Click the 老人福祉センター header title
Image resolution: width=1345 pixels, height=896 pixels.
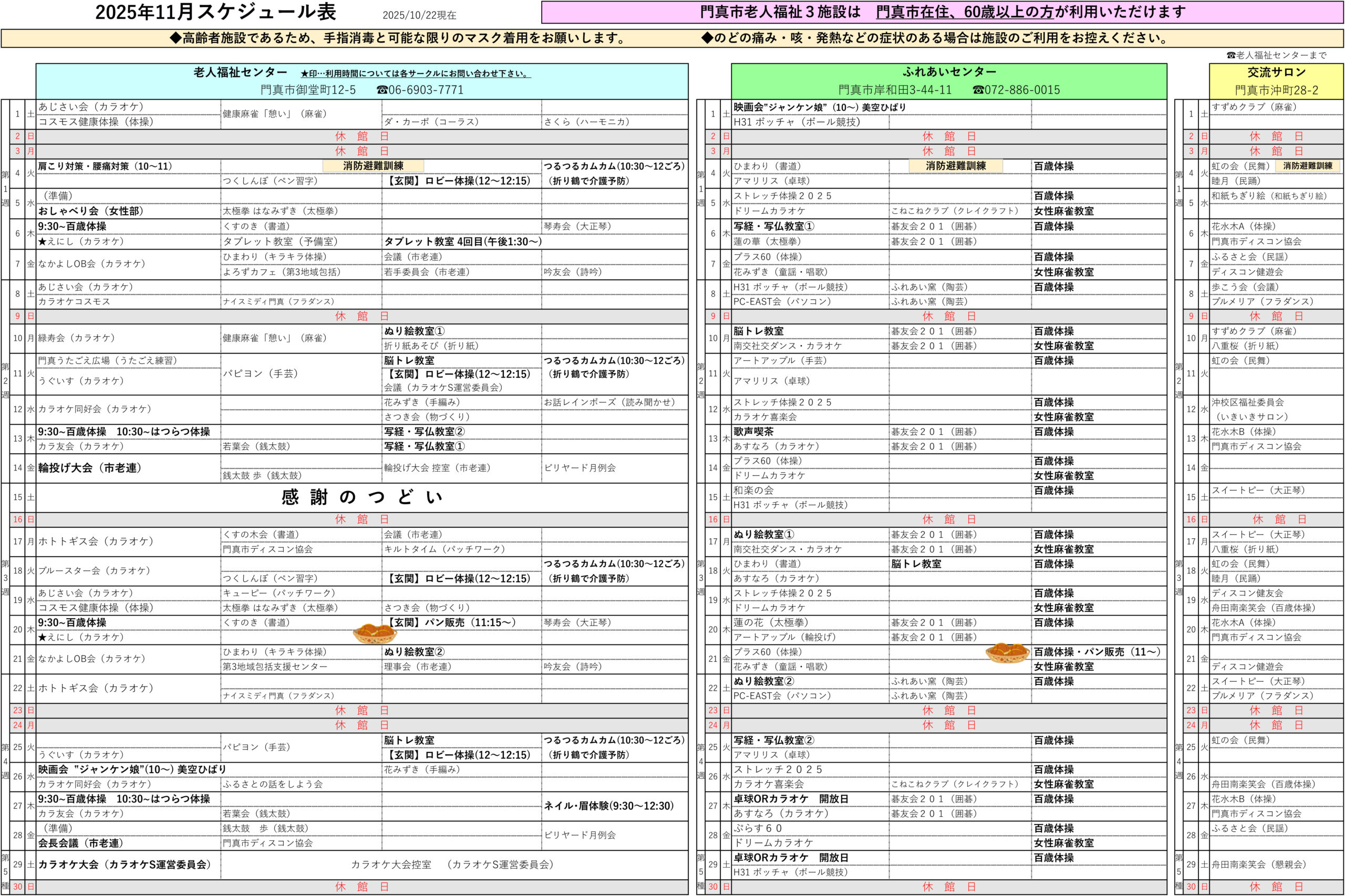(240, 72)
